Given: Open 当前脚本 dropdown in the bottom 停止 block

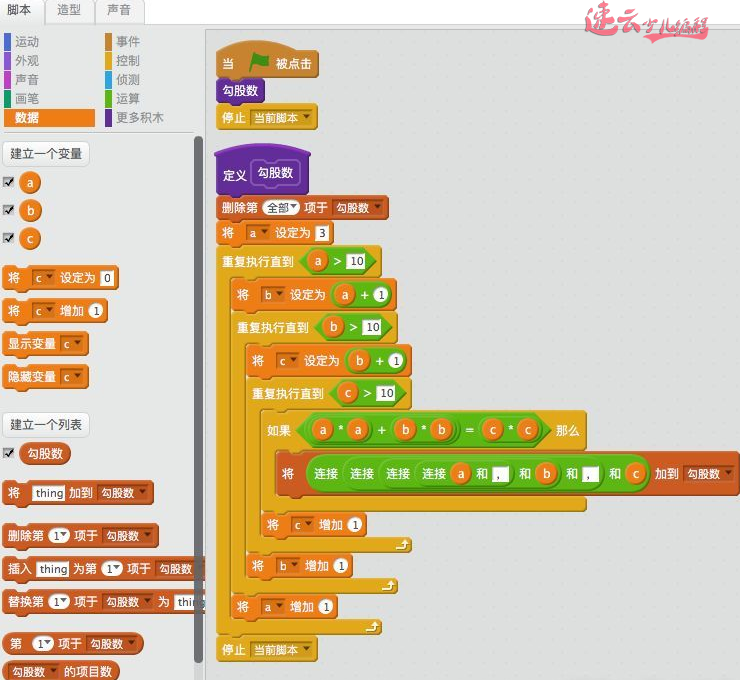Looking at the screenshot, I should pos(280,649).
